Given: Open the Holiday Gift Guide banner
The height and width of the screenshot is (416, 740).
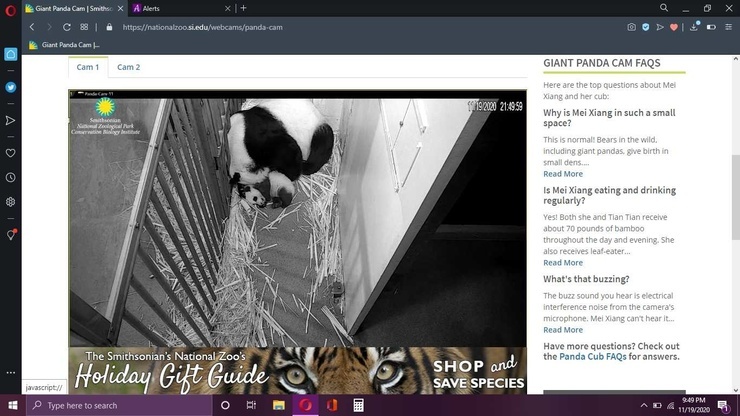Looking at the screenshot, I should pos(297,371).
